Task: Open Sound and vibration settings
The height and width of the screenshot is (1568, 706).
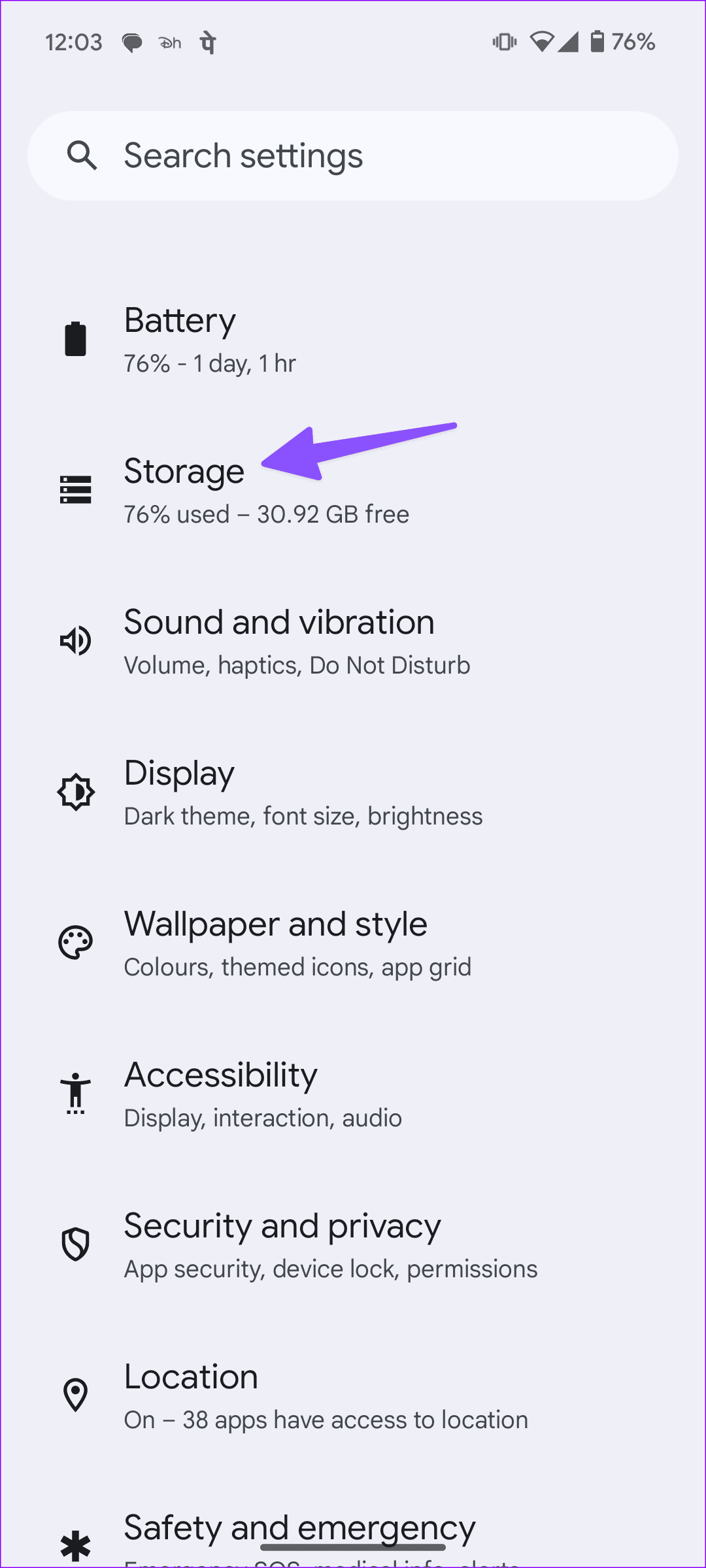Action: (297, 642)
